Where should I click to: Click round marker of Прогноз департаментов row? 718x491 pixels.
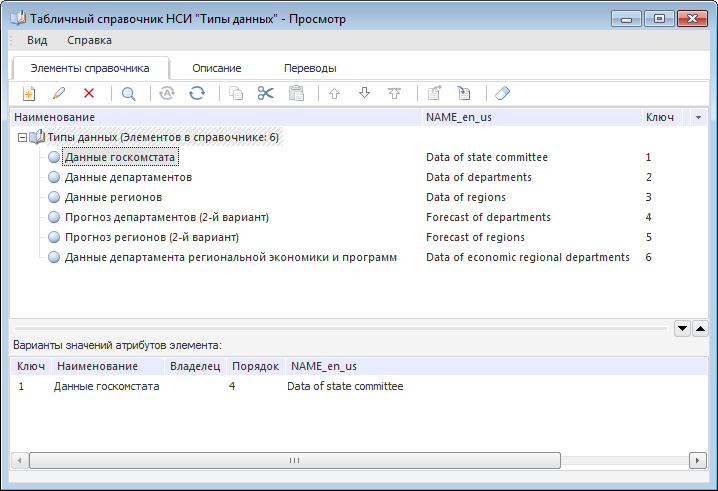pos(54,217)
